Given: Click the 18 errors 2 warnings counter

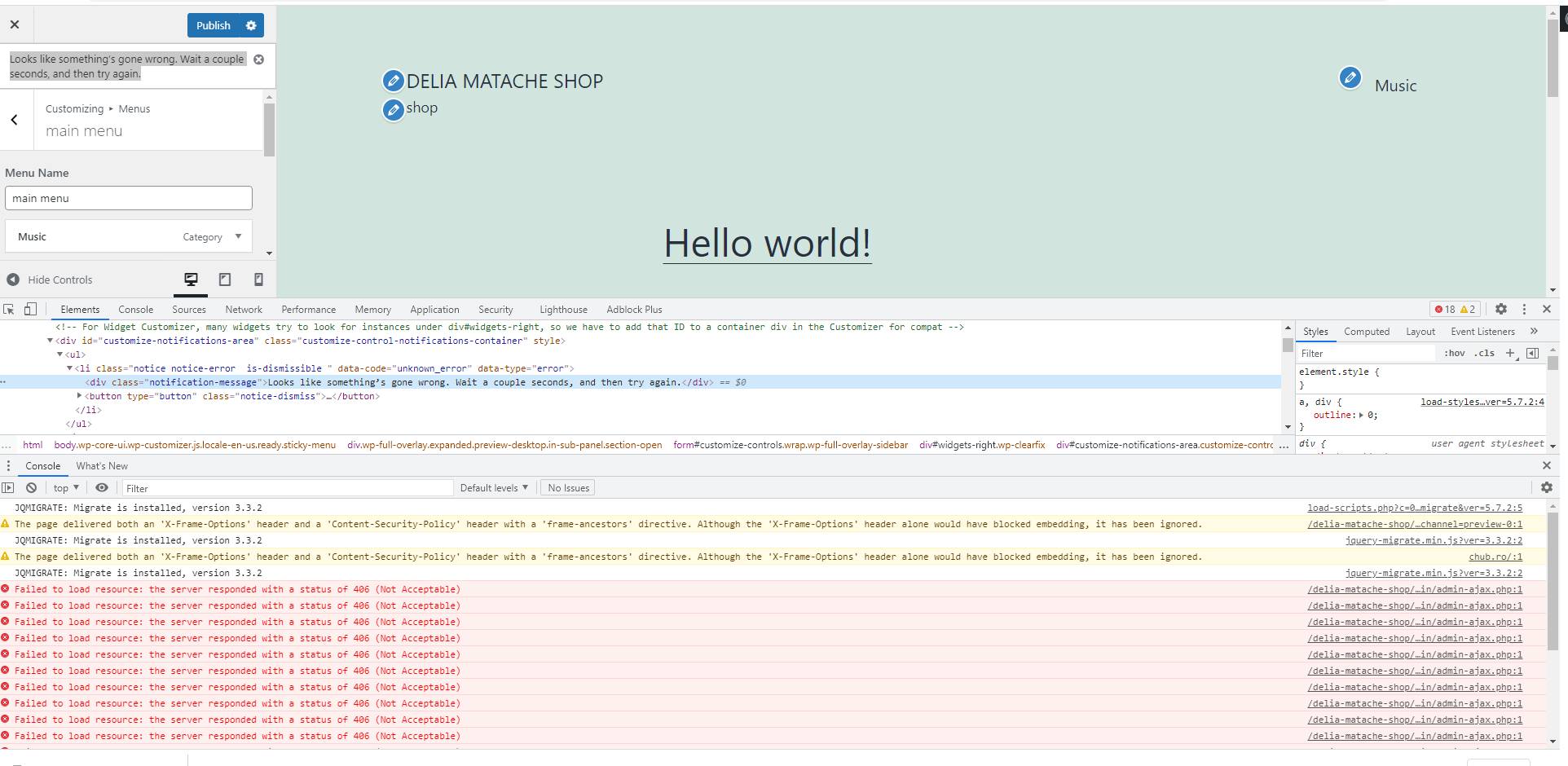Looking at the screenshot, I should click(1456, 309).
